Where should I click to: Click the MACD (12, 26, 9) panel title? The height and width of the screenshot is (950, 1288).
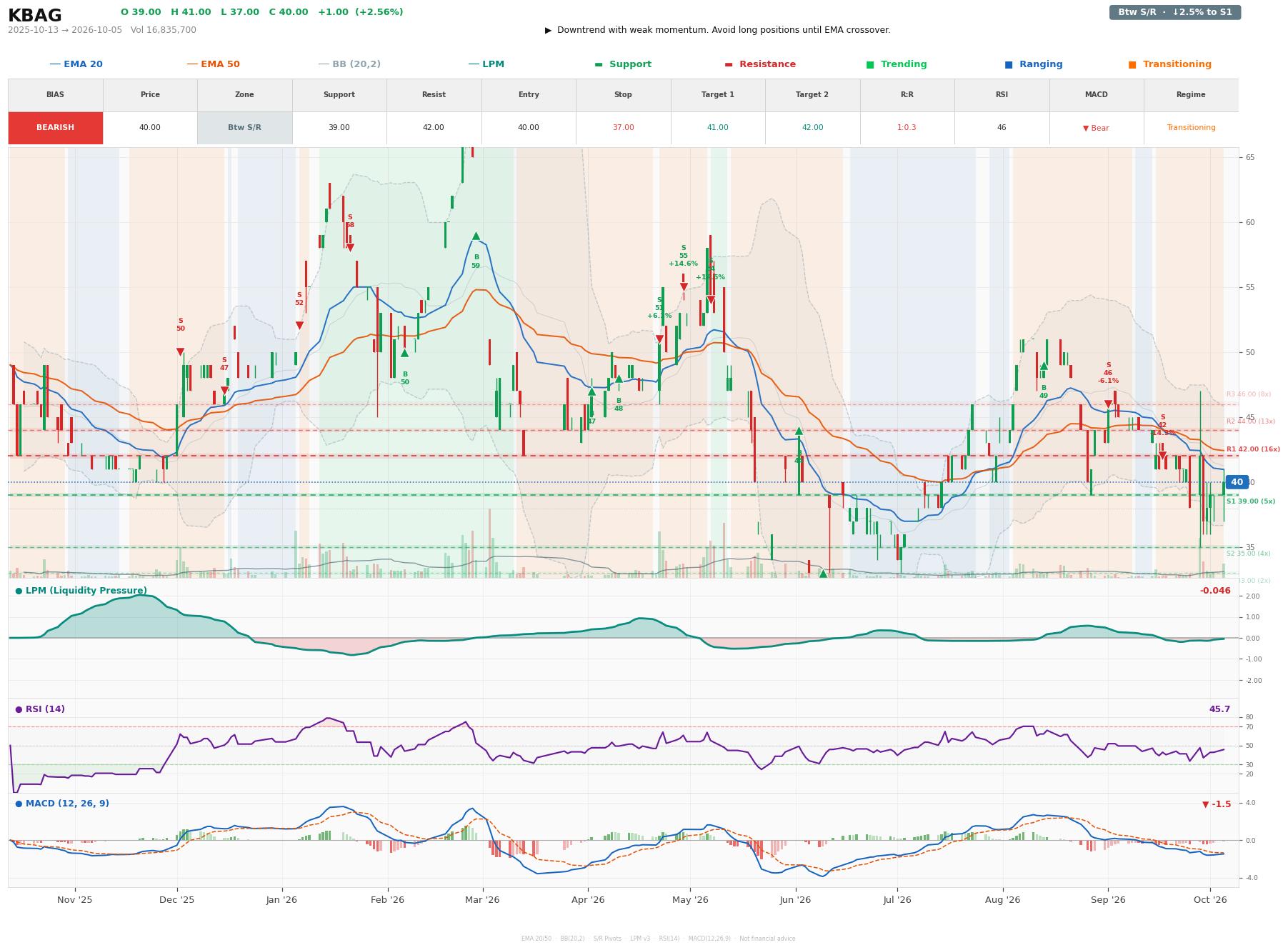coord(62,804)
